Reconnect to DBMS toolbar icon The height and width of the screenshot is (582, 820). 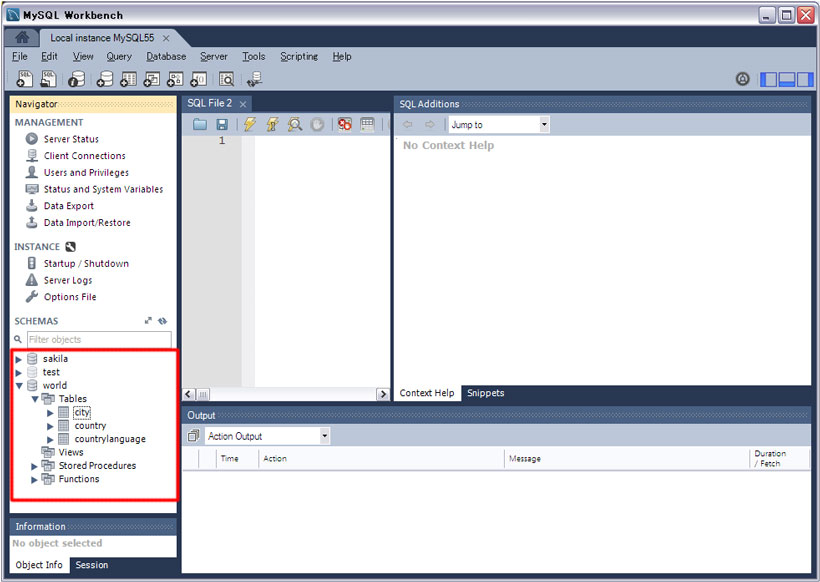pos(255,79)
